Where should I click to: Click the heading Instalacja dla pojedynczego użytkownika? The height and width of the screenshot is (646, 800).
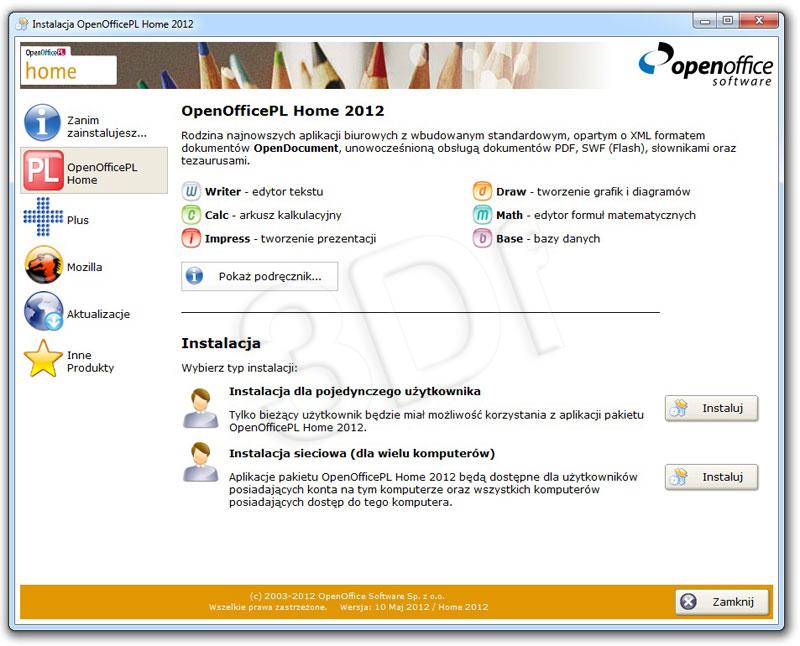point(355,391)
